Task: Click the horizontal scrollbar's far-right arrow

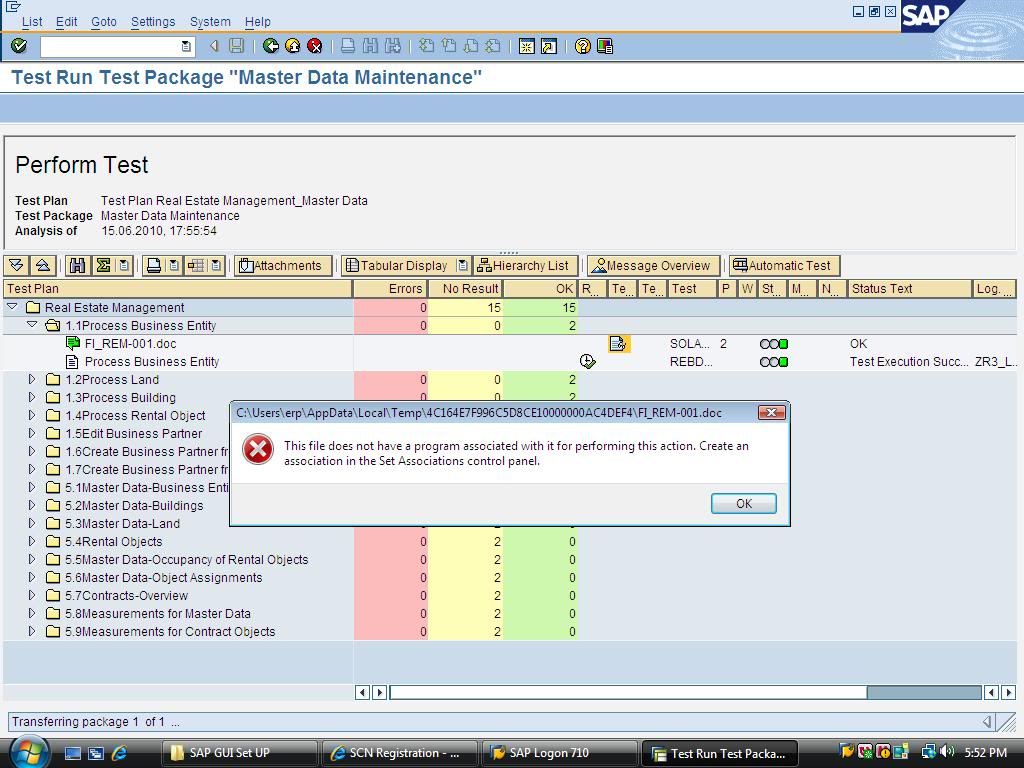Action: tap(1009, 692)
